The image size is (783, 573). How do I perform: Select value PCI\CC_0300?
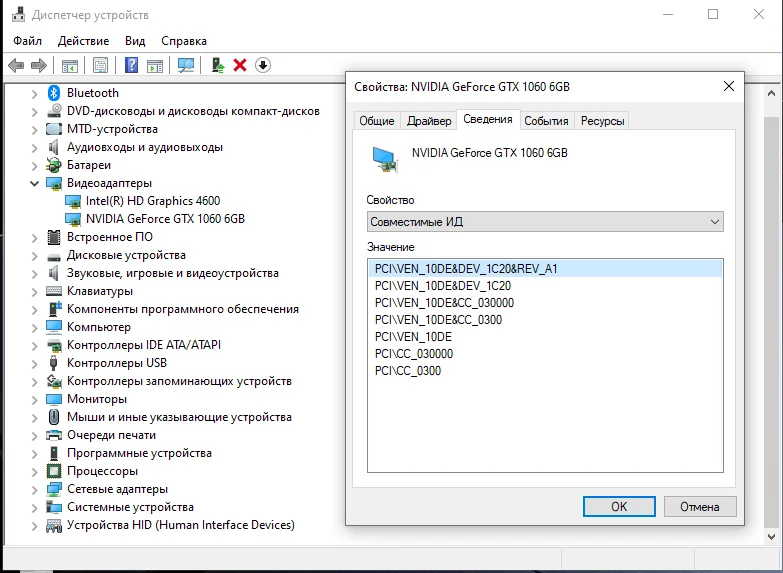click(x=545, y=371)
